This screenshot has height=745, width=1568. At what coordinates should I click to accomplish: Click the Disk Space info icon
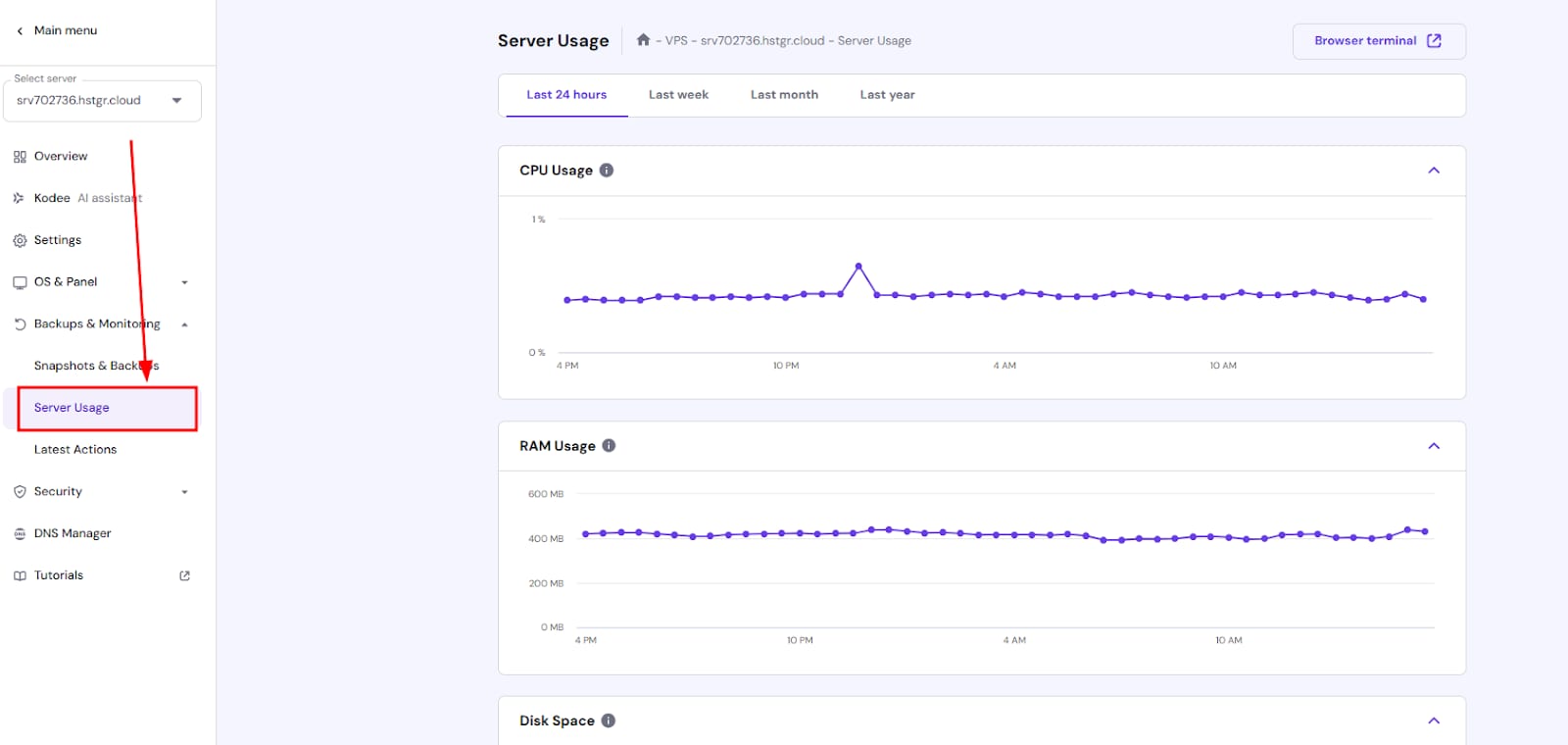tap(609, 720)
